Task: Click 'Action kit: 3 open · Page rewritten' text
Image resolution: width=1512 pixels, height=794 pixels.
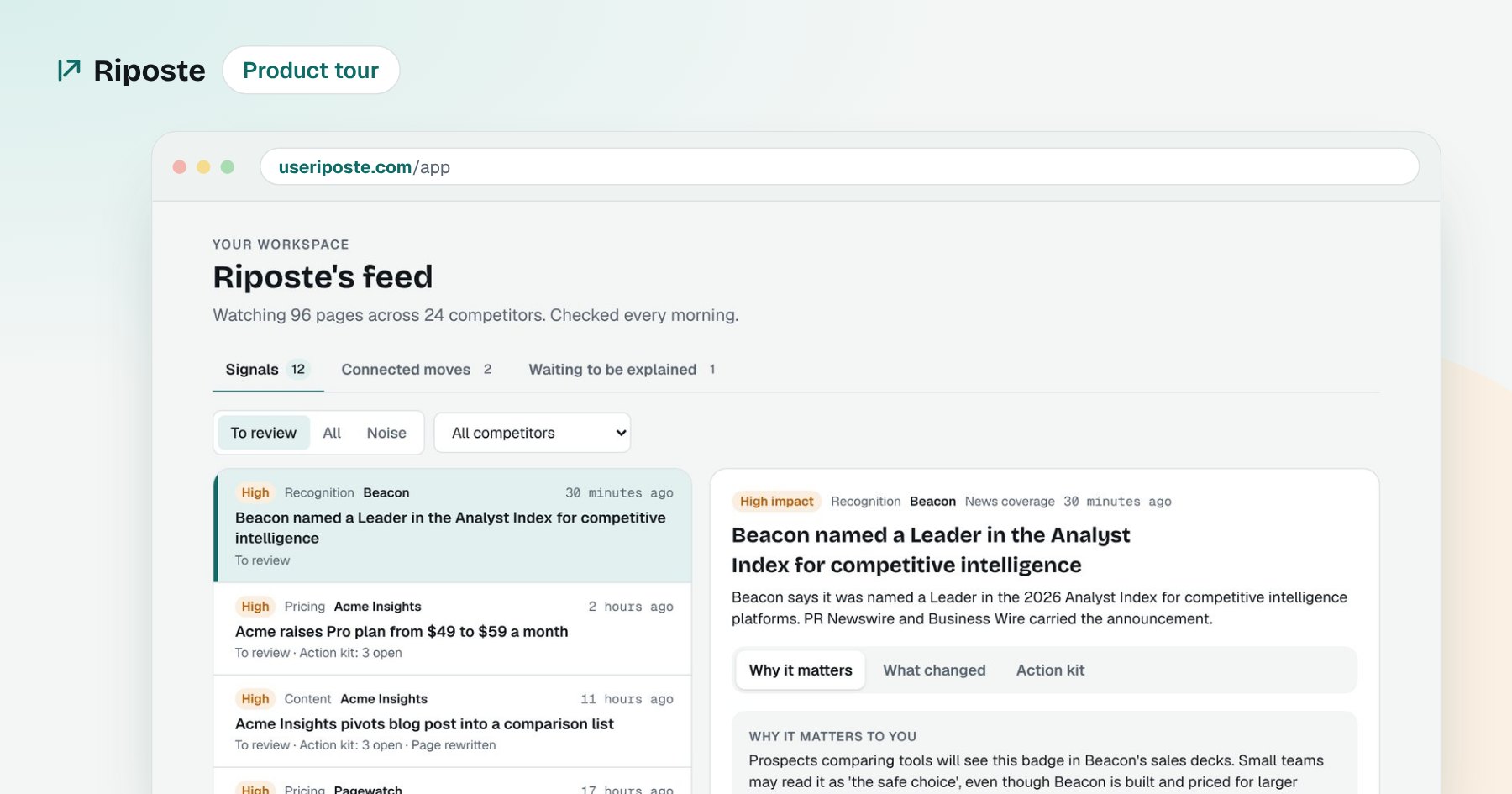Action: (397, 745)
